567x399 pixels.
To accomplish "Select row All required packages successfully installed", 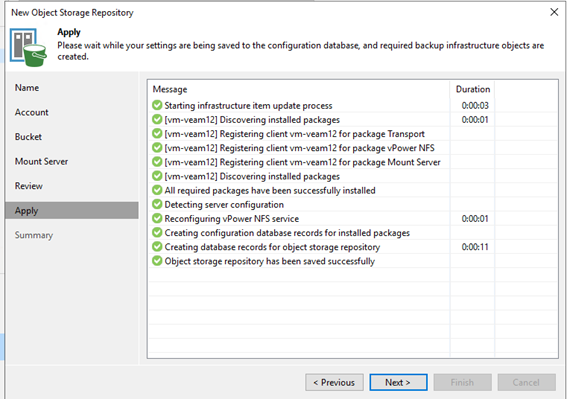I will click(353, 190).
